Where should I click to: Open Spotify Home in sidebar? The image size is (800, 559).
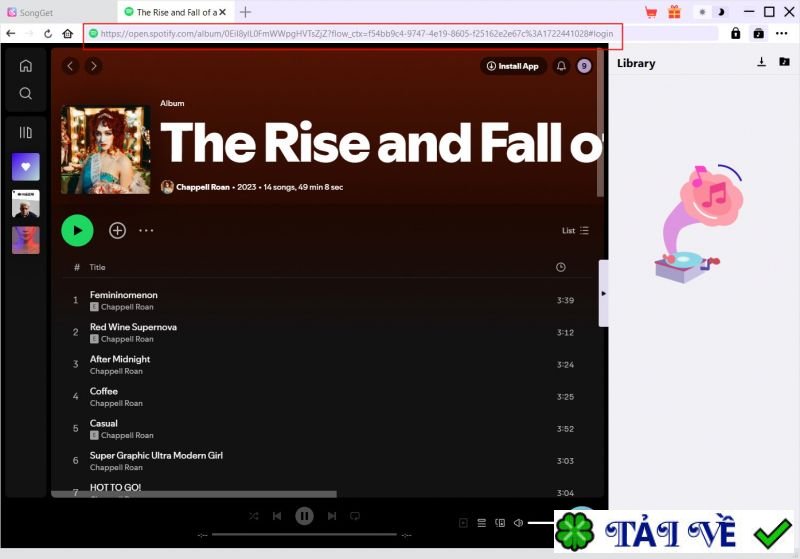click(26, 66)
